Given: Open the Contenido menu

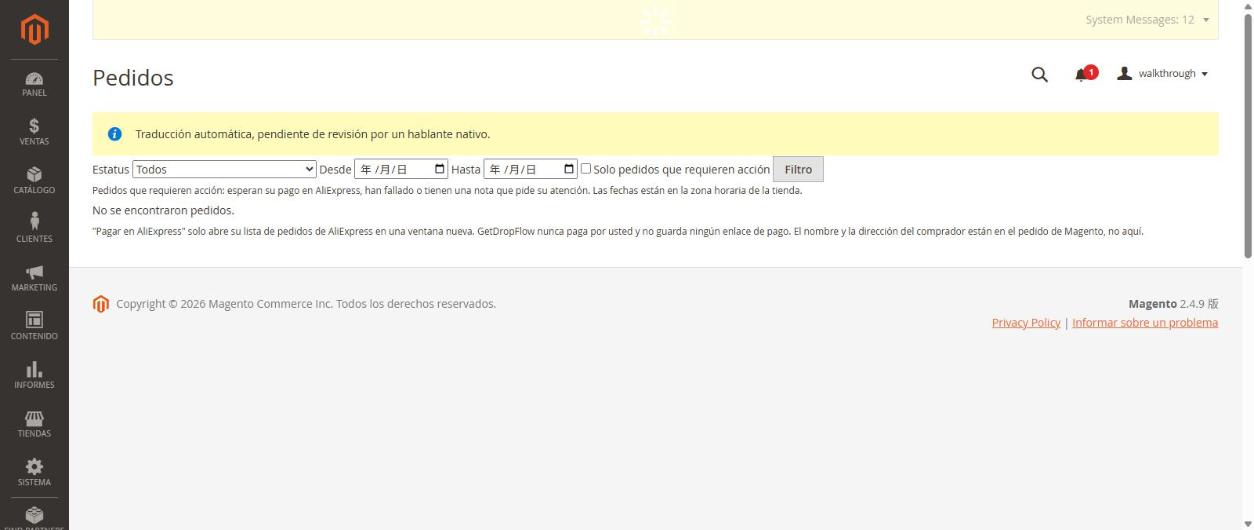Looking at the screenshot, I should point(34,326).
